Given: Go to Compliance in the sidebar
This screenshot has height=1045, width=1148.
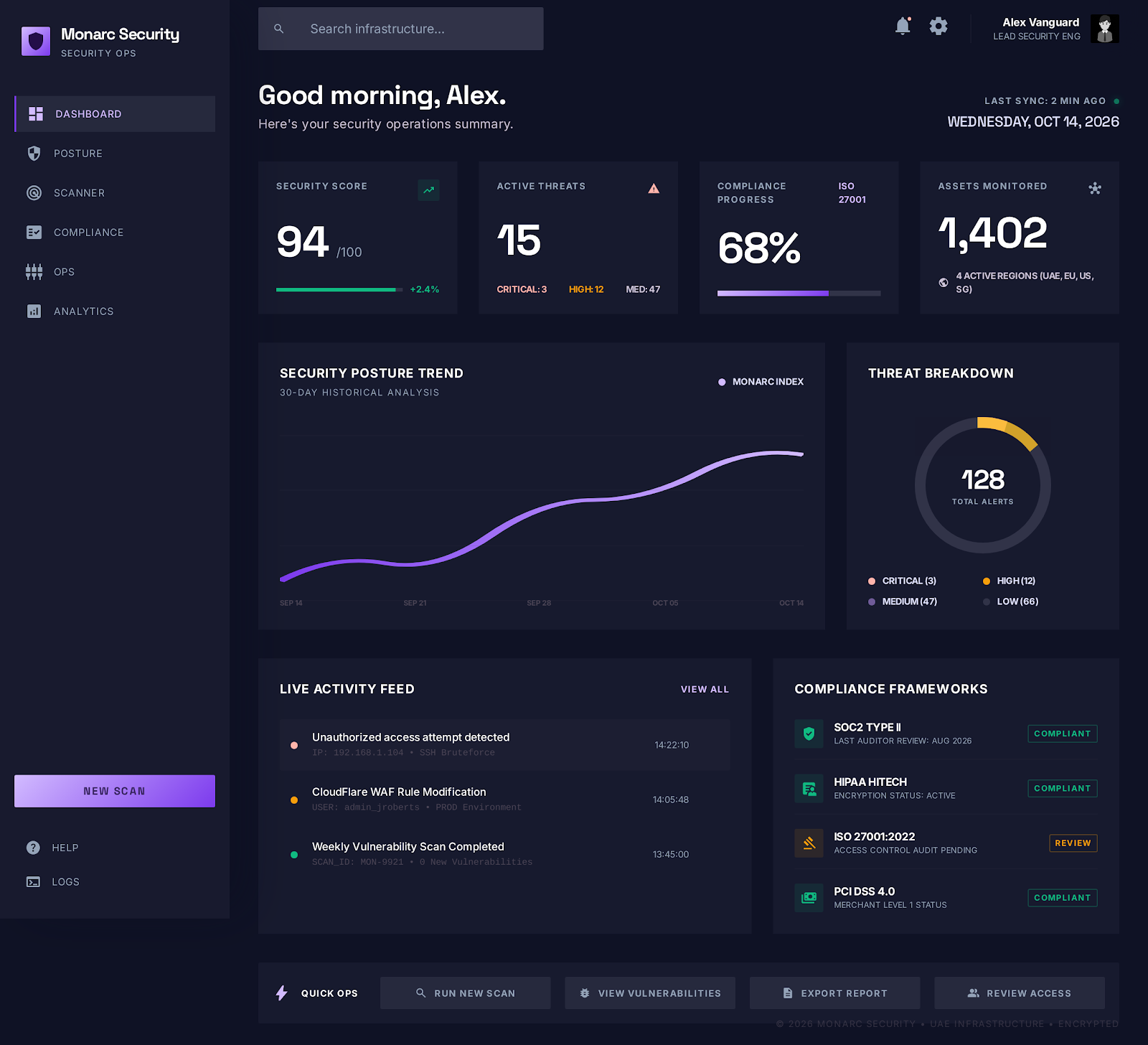Looking at the screenshot, I should pos(88,233).
